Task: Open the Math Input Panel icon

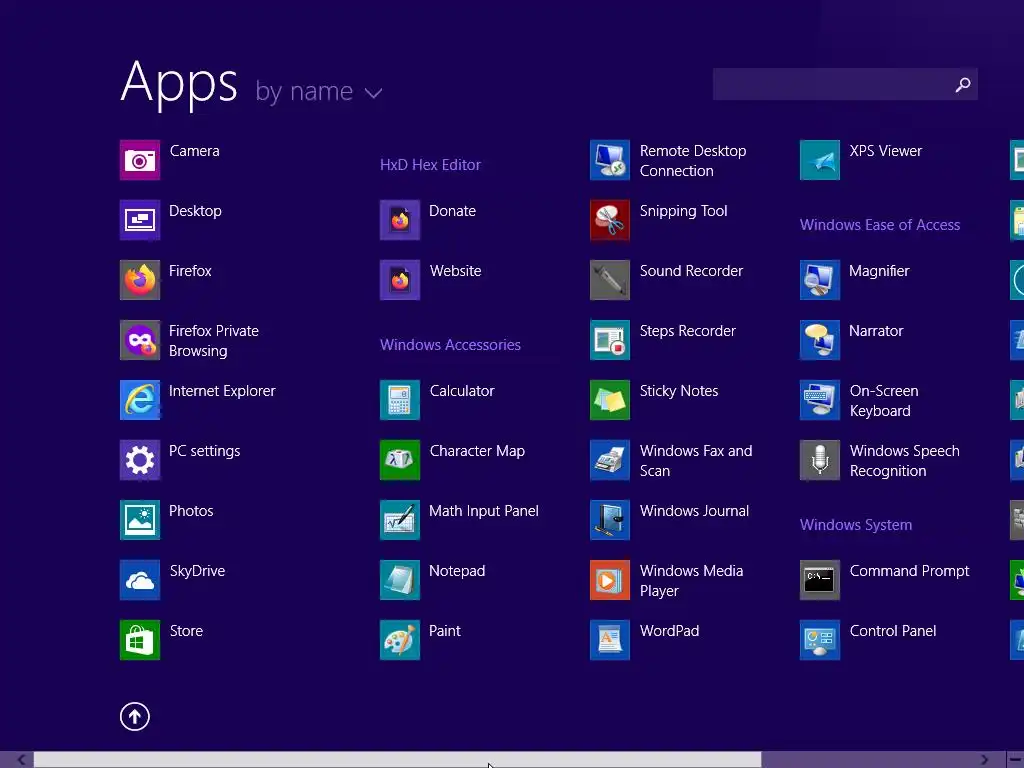Action: click(400, 520)
